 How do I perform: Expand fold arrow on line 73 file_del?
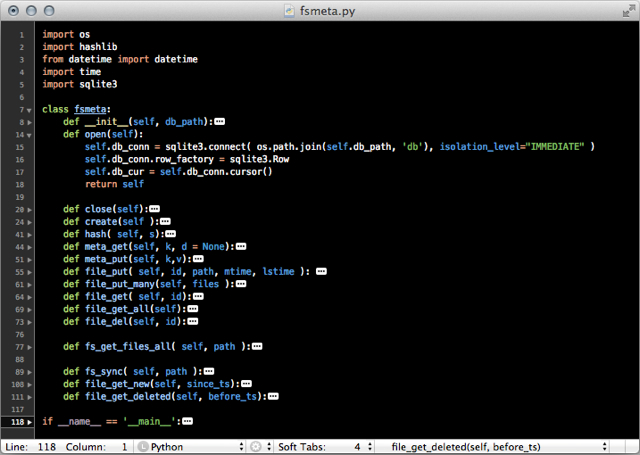(29, 322)
